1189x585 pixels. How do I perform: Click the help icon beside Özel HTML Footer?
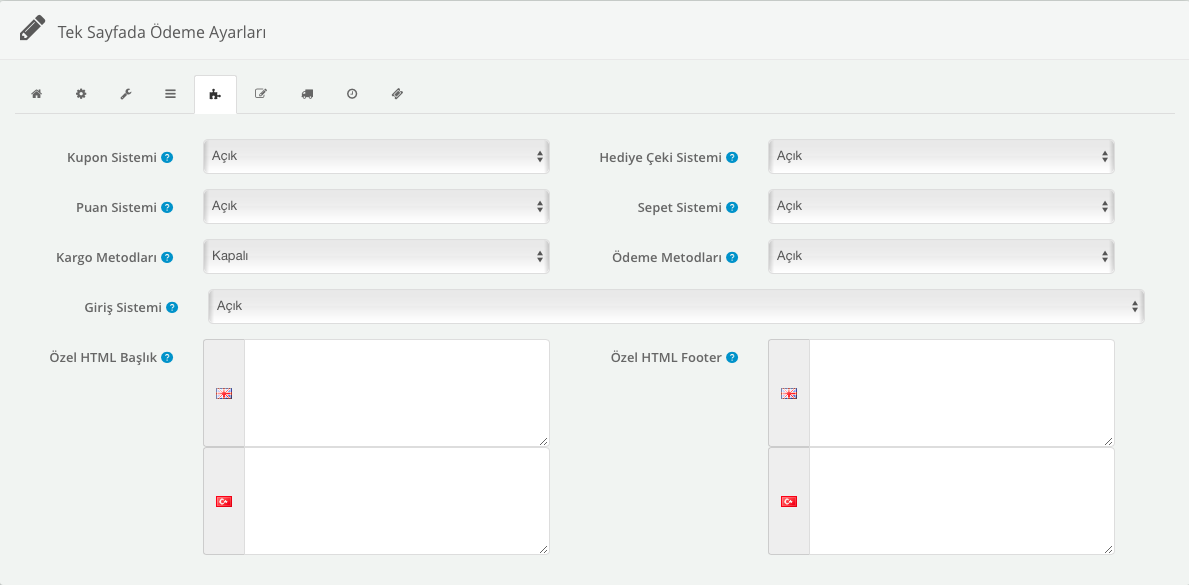point(732,358)
